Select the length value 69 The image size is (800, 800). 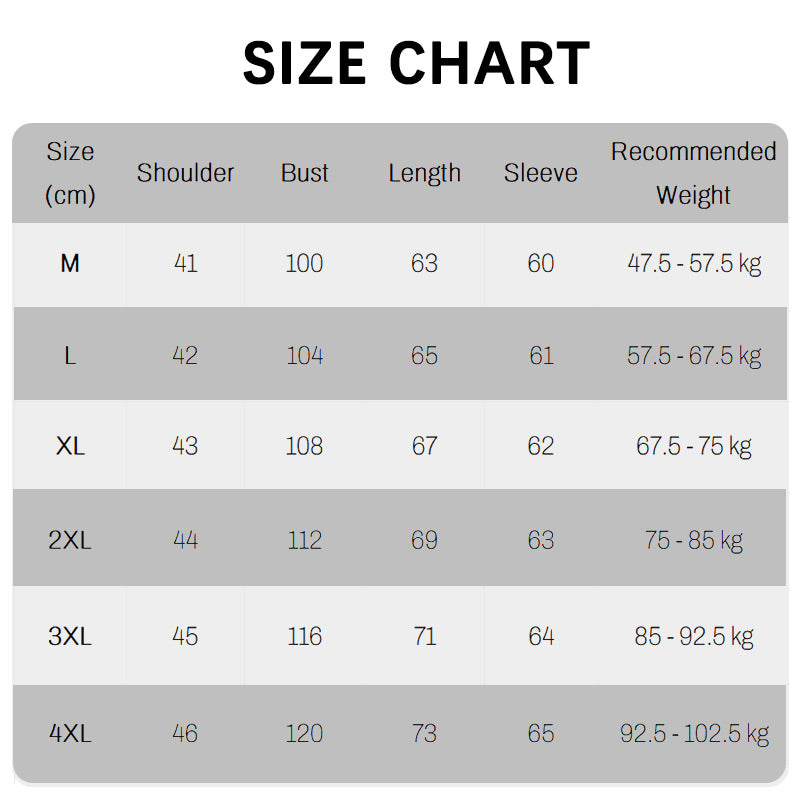(424, 540)
